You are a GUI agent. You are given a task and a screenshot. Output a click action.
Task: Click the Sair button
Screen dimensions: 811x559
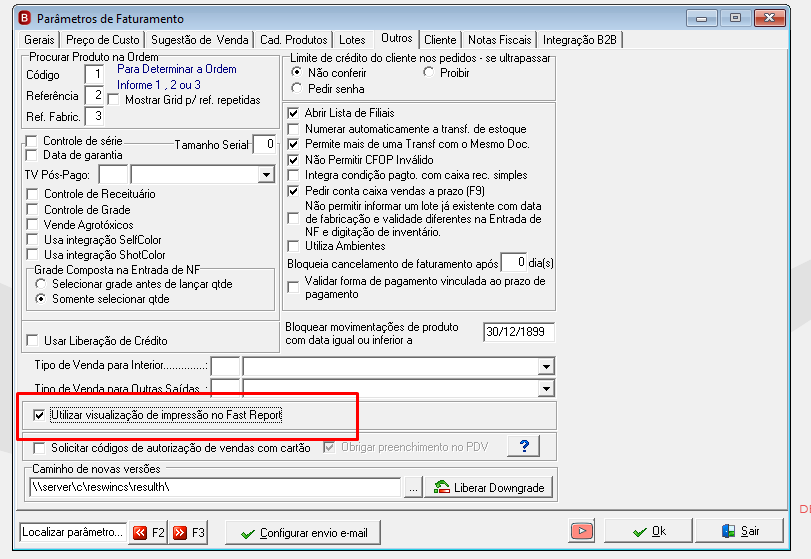coord(740,531)
